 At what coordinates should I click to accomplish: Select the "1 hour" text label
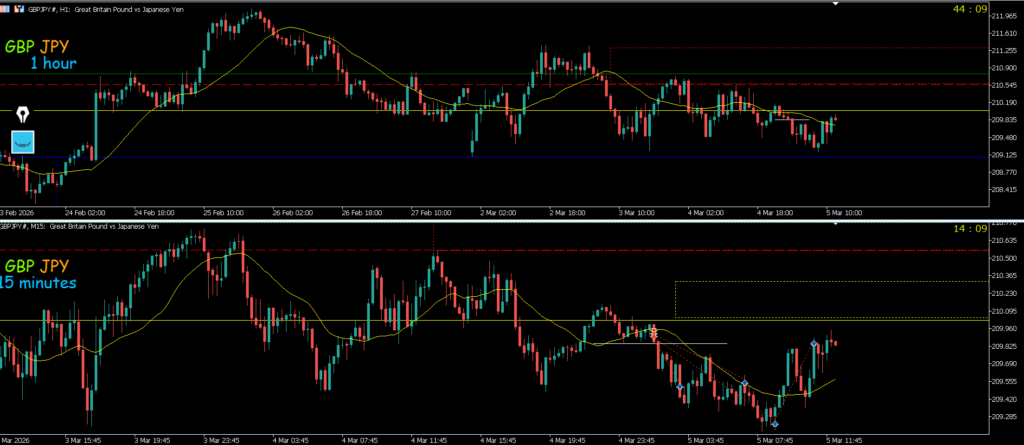pos(53,64)
